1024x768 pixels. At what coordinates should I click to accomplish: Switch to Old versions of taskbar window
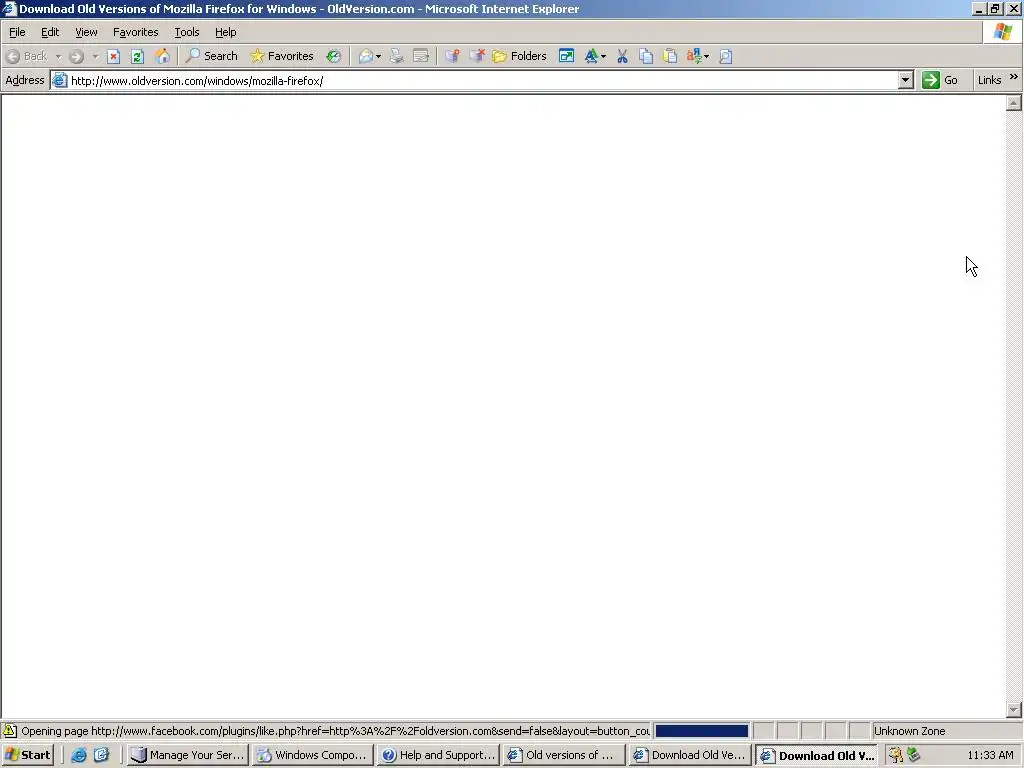[564, 755]
